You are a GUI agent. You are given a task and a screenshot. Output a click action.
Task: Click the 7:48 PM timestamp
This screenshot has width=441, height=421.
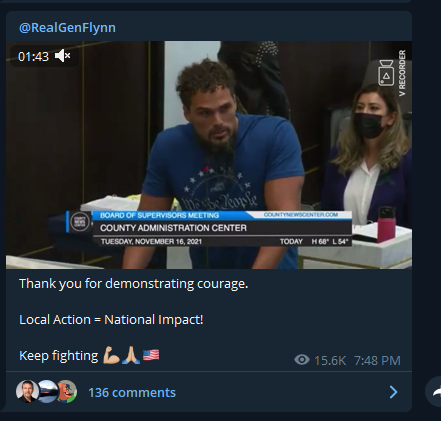tap(377, 360)
